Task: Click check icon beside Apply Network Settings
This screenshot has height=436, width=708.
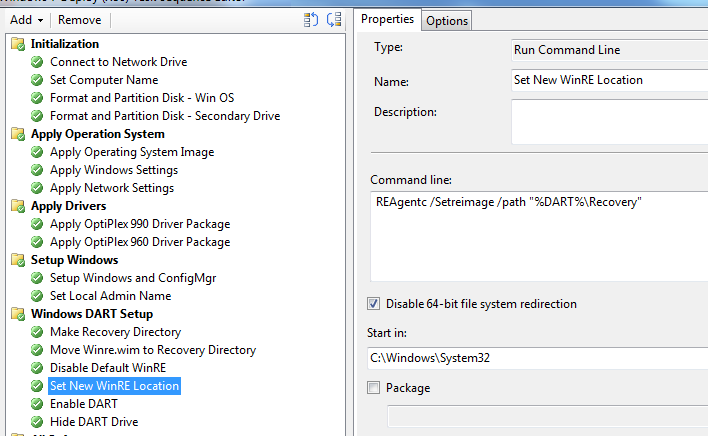Action: tap(37, 188)
